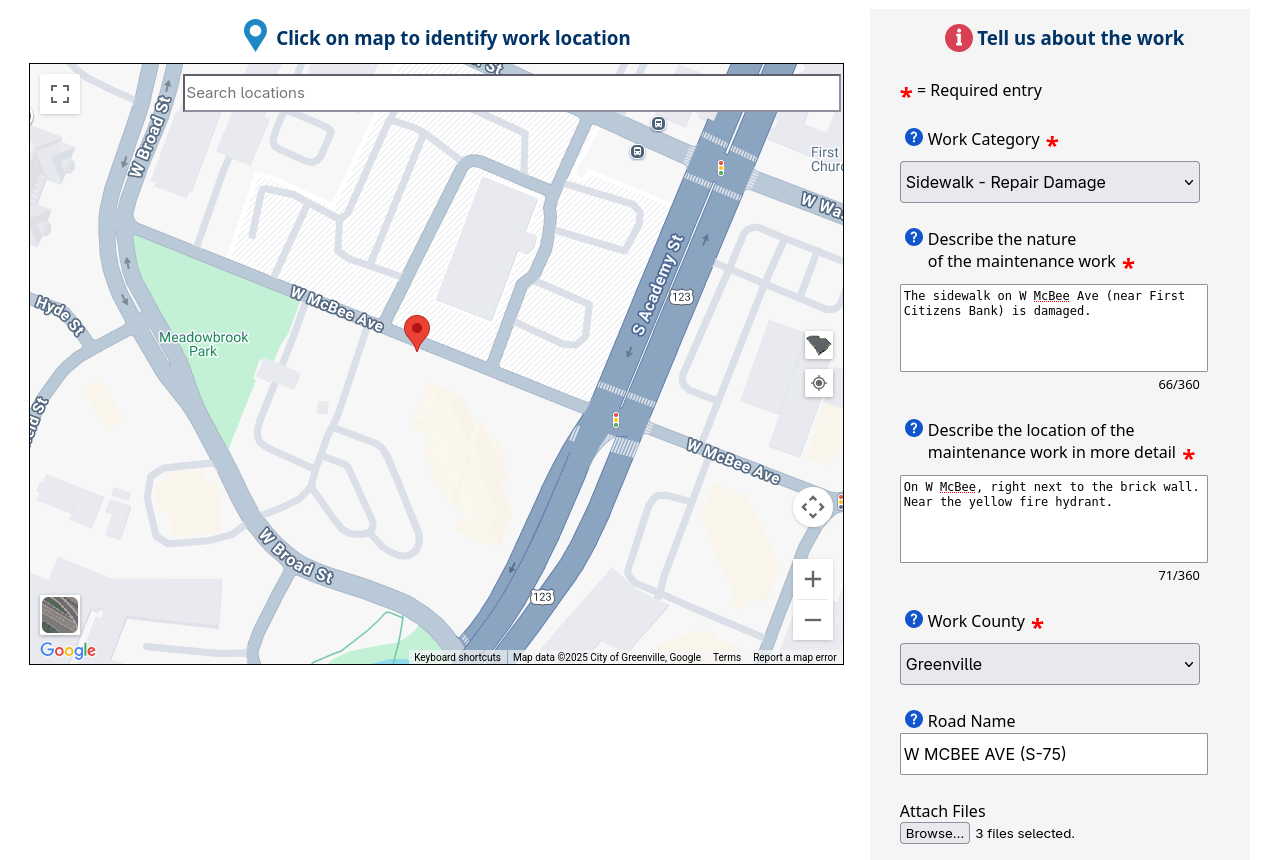The height and width of the screenshot is (860, 1263).
Task: Click the Browse button to attach files
Action: click(x=934, y=833)
